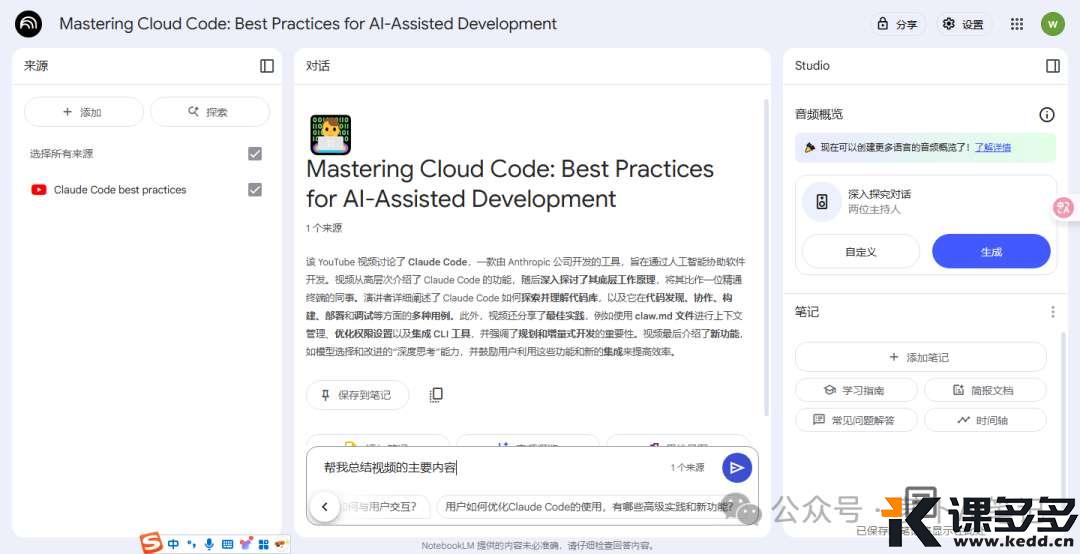This screenshot has height=554, width=1080.
Task: Toggle the 选择所有来源 checkbox
Action: [x=255, y=154]
